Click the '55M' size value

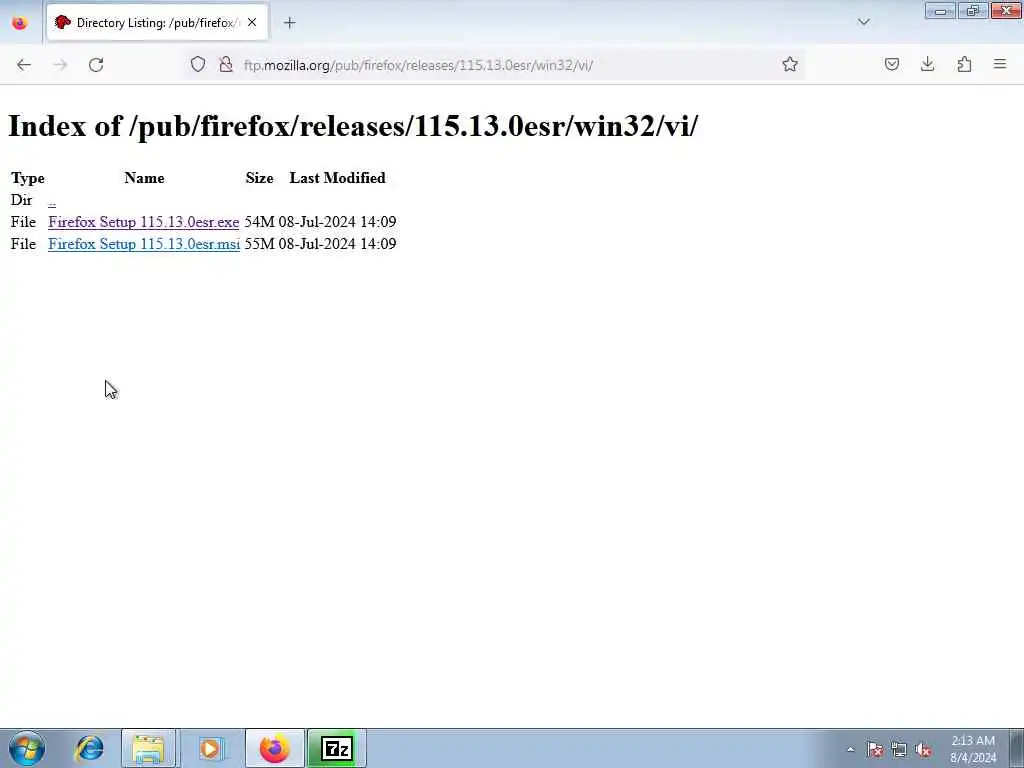(259, 244)
